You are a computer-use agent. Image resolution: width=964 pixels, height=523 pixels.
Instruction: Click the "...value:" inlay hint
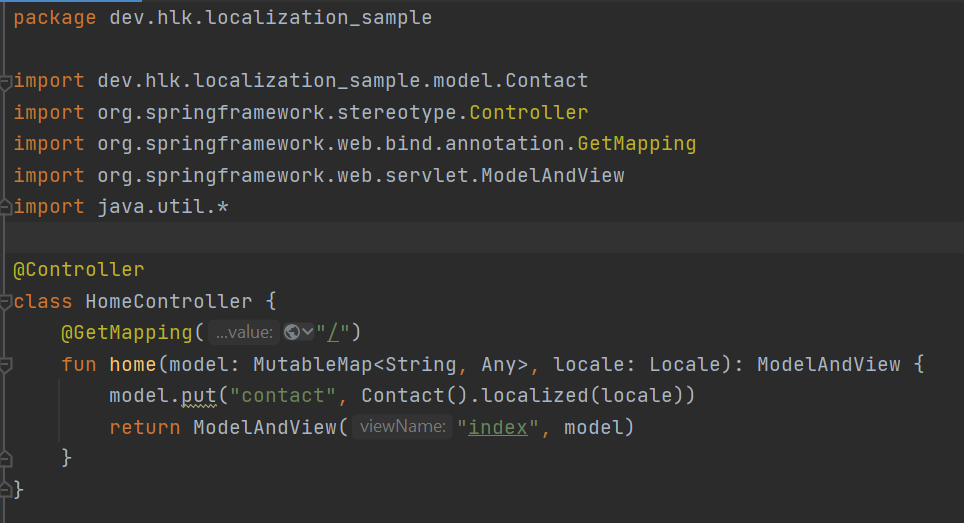pos(244,333)
